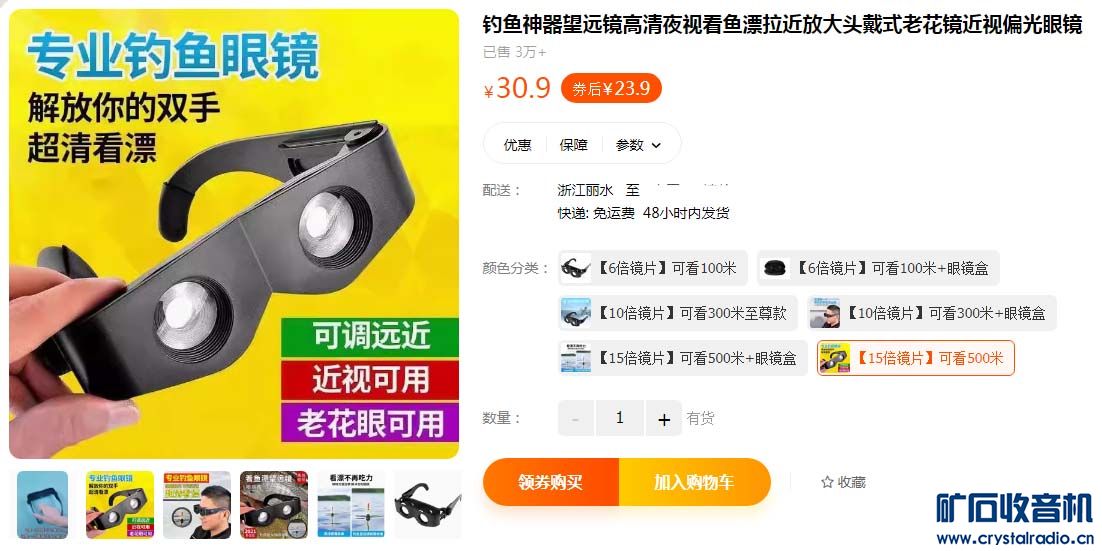Click the 加入购物车 button
1102x551 pixels.
694,482
